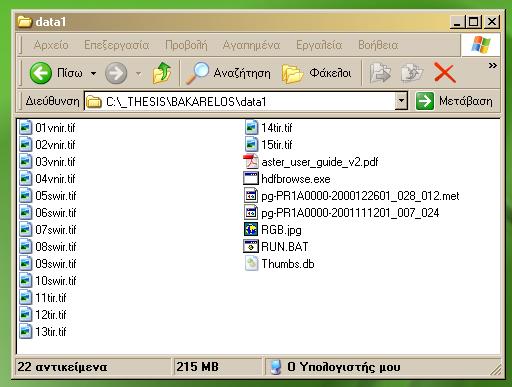Select the 07swir.tif file icon
The image size is (512, 387).
coord(26,230)
